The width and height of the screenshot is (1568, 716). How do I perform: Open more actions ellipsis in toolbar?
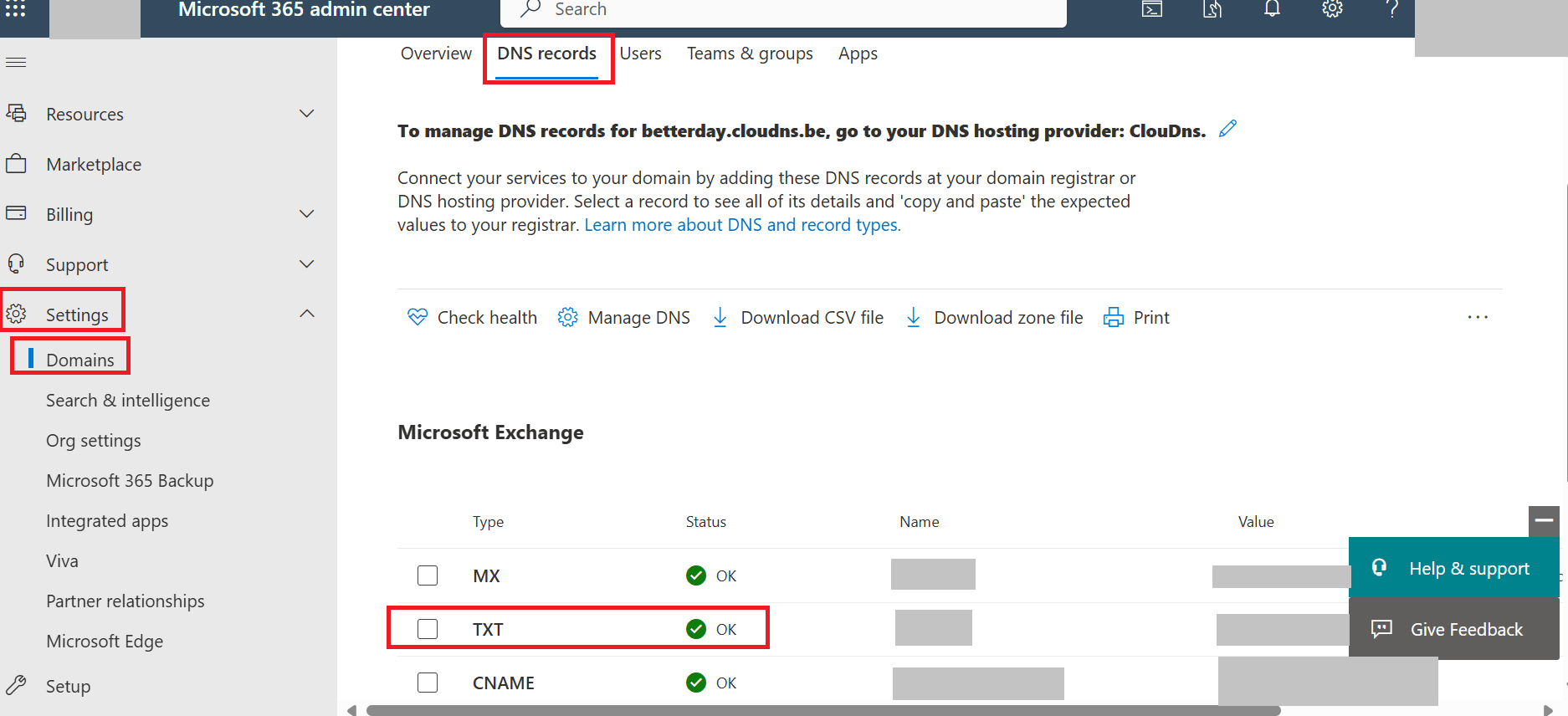click(1478, 317)
